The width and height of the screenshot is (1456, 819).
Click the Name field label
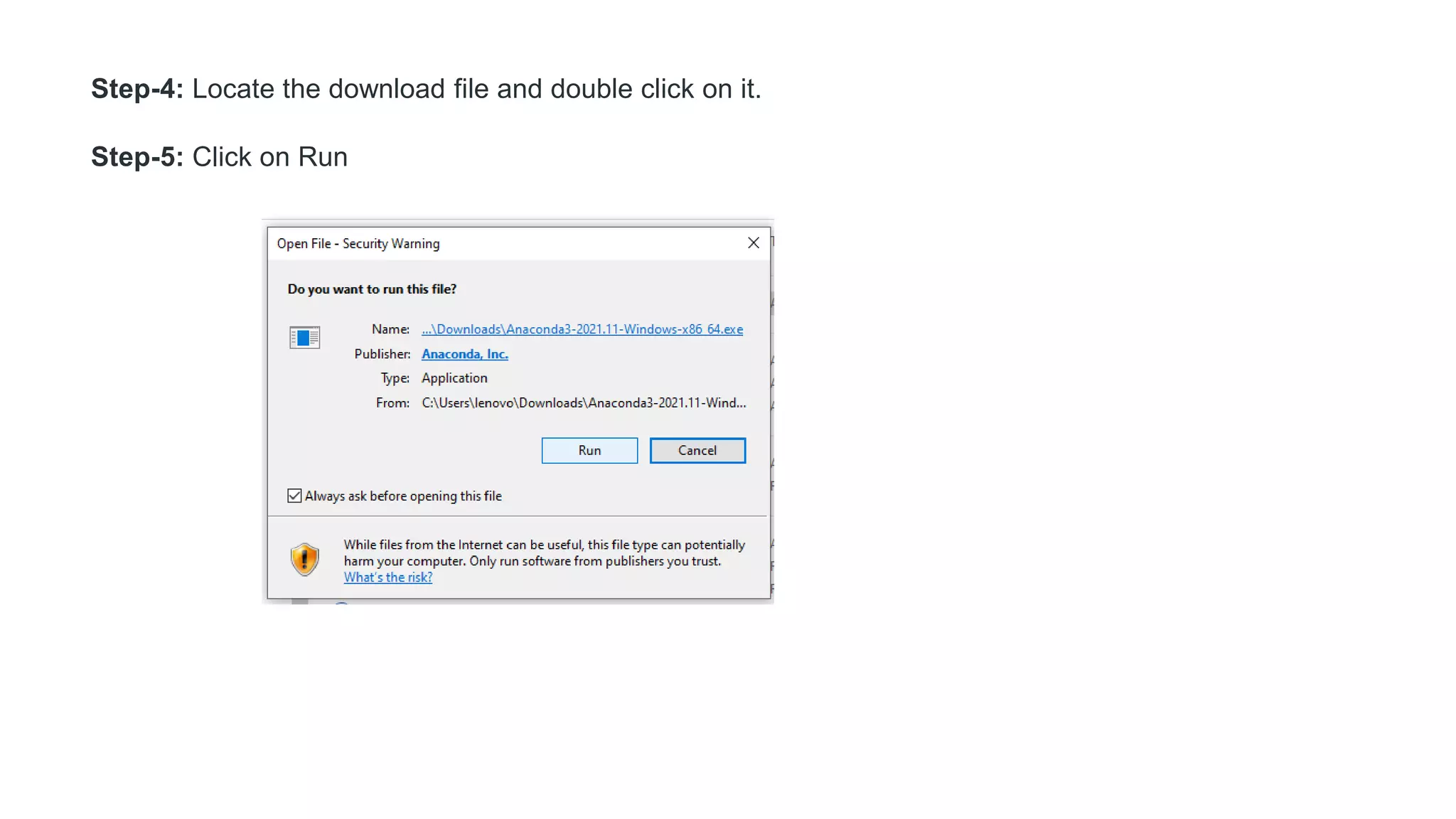[x=390, y=329]
